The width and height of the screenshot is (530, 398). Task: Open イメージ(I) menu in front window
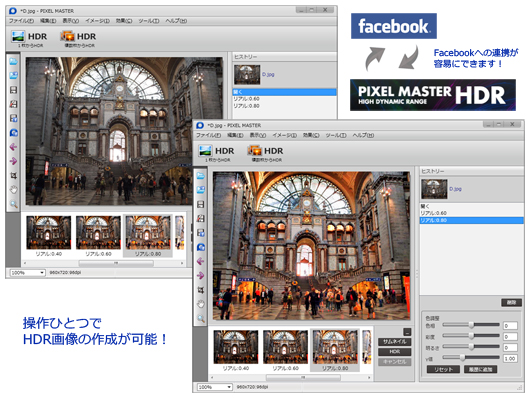pos(285,135)
